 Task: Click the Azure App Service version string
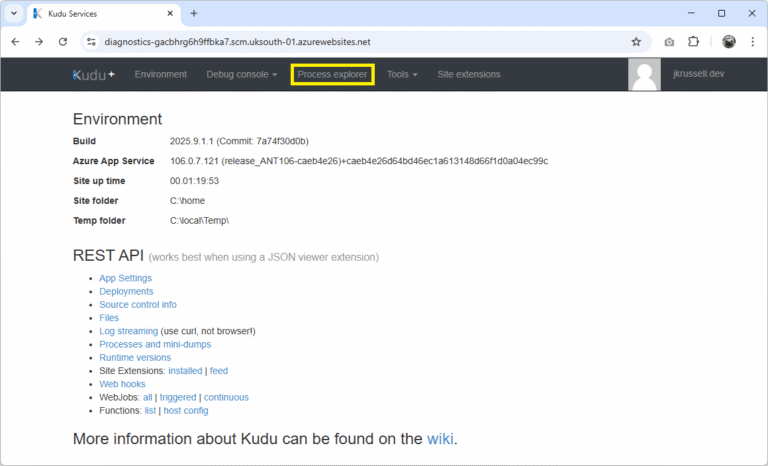pos(359,161)
